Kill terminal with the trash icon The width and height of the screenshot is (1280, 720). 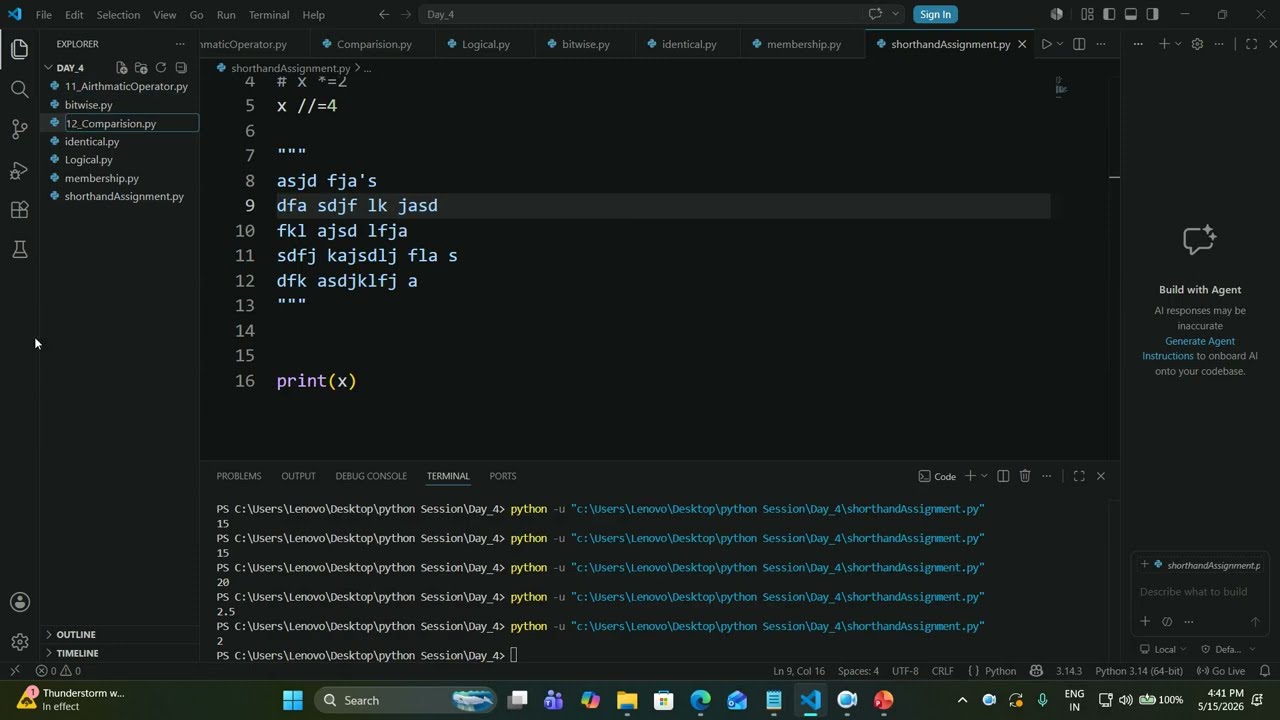[1025, 476]
